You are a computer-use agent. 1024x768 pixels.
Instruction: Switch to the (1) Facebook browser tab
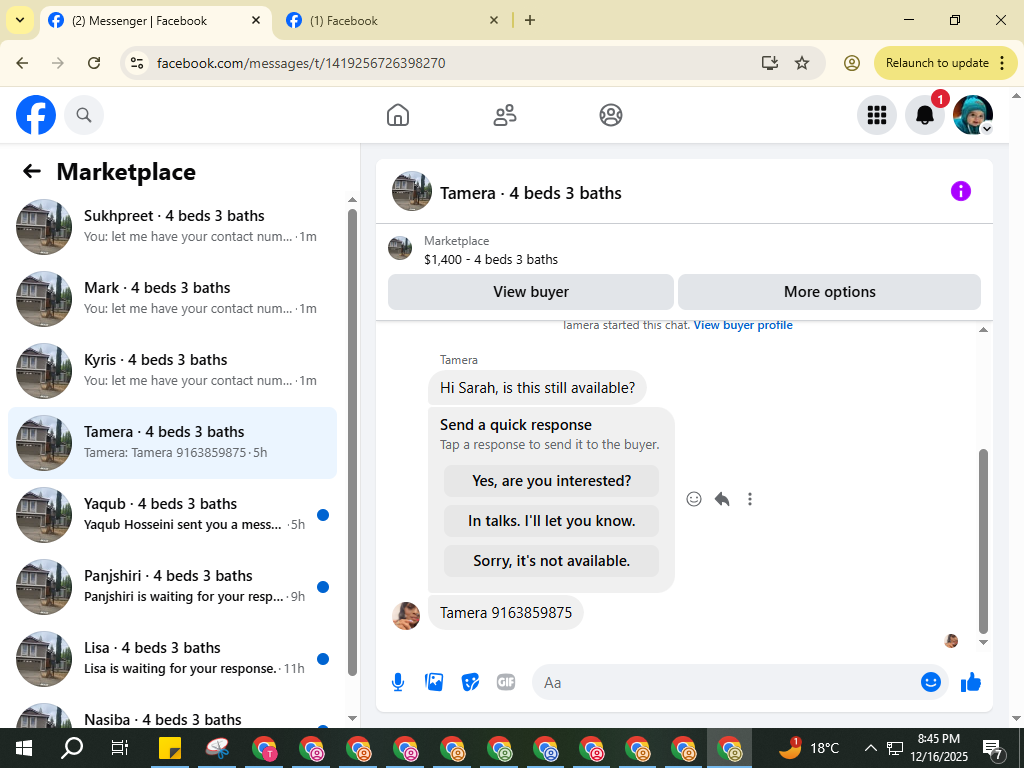(x=394, y=21)
